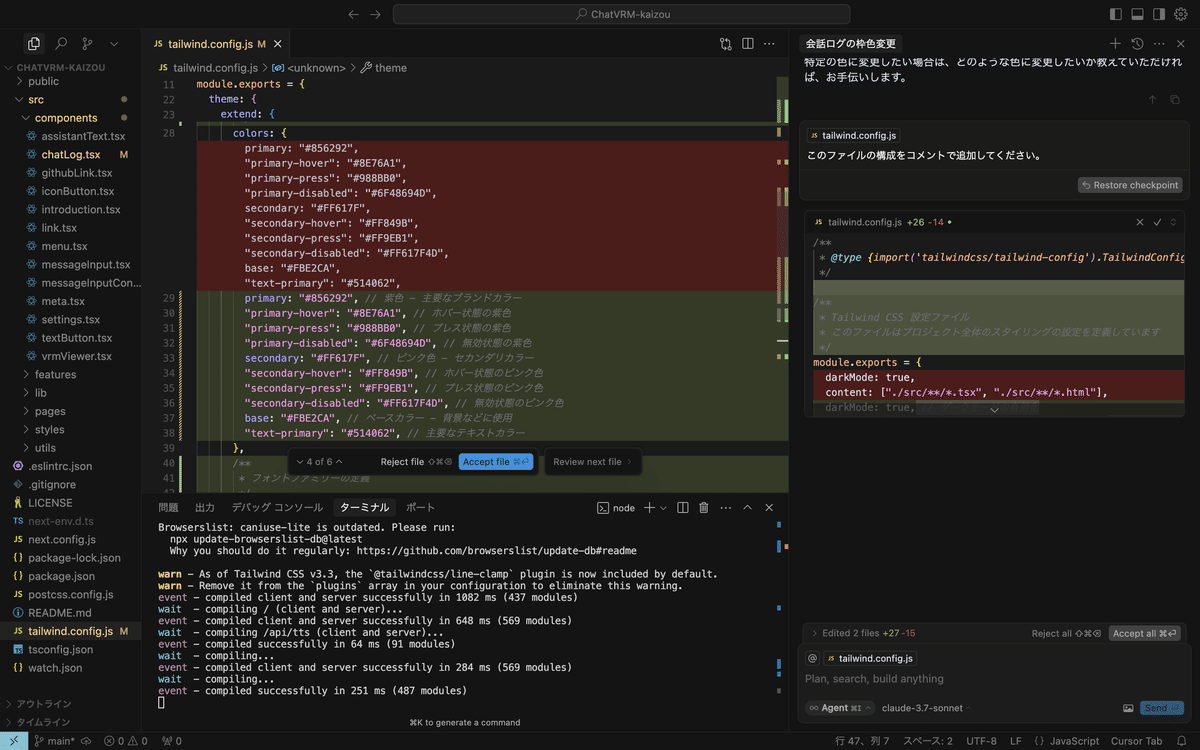Split the terminal with the split panel icon

coord(681,507)
